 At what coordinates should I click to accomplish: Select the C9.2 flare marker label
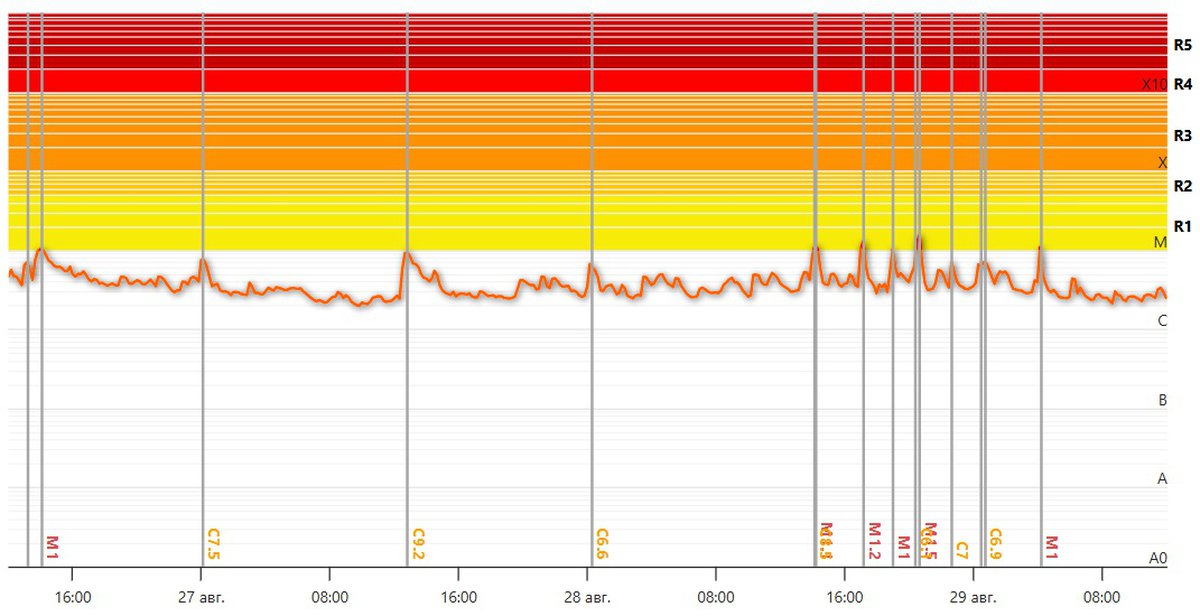(419, 544)
